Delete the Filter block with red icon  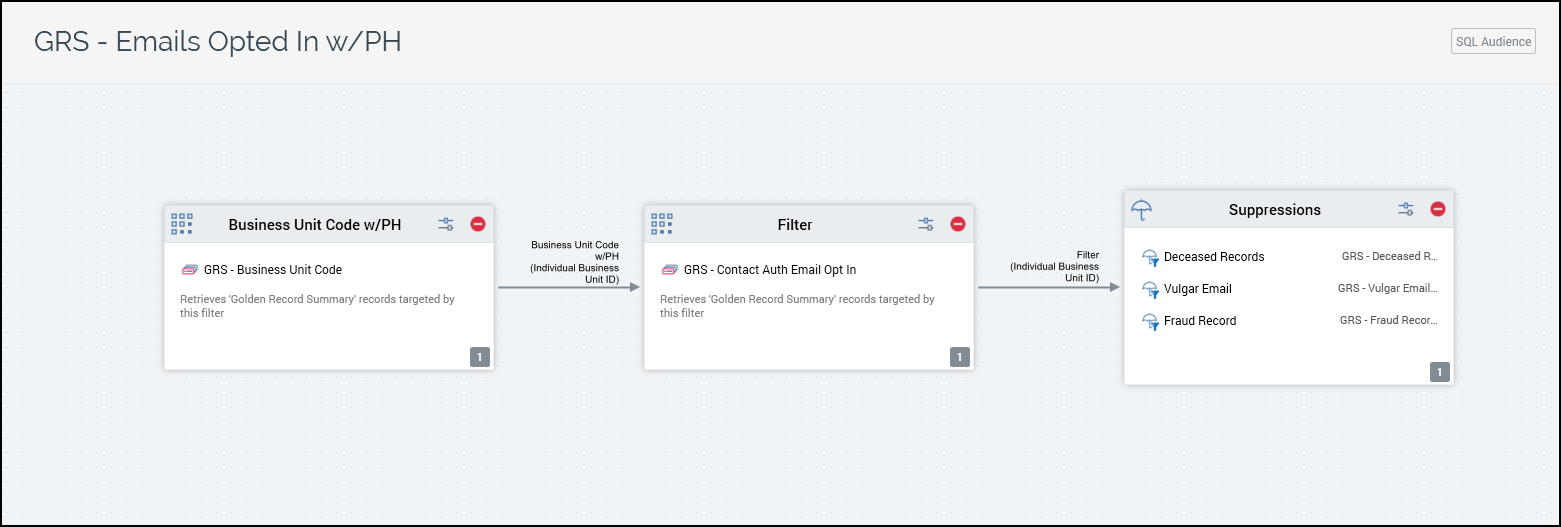[957, 224]
